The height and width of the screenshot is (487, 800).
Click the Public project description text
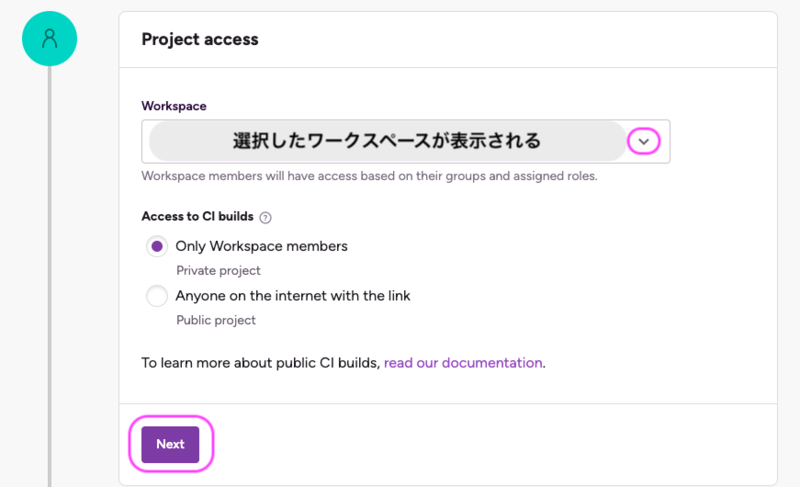tap(216, 320)
